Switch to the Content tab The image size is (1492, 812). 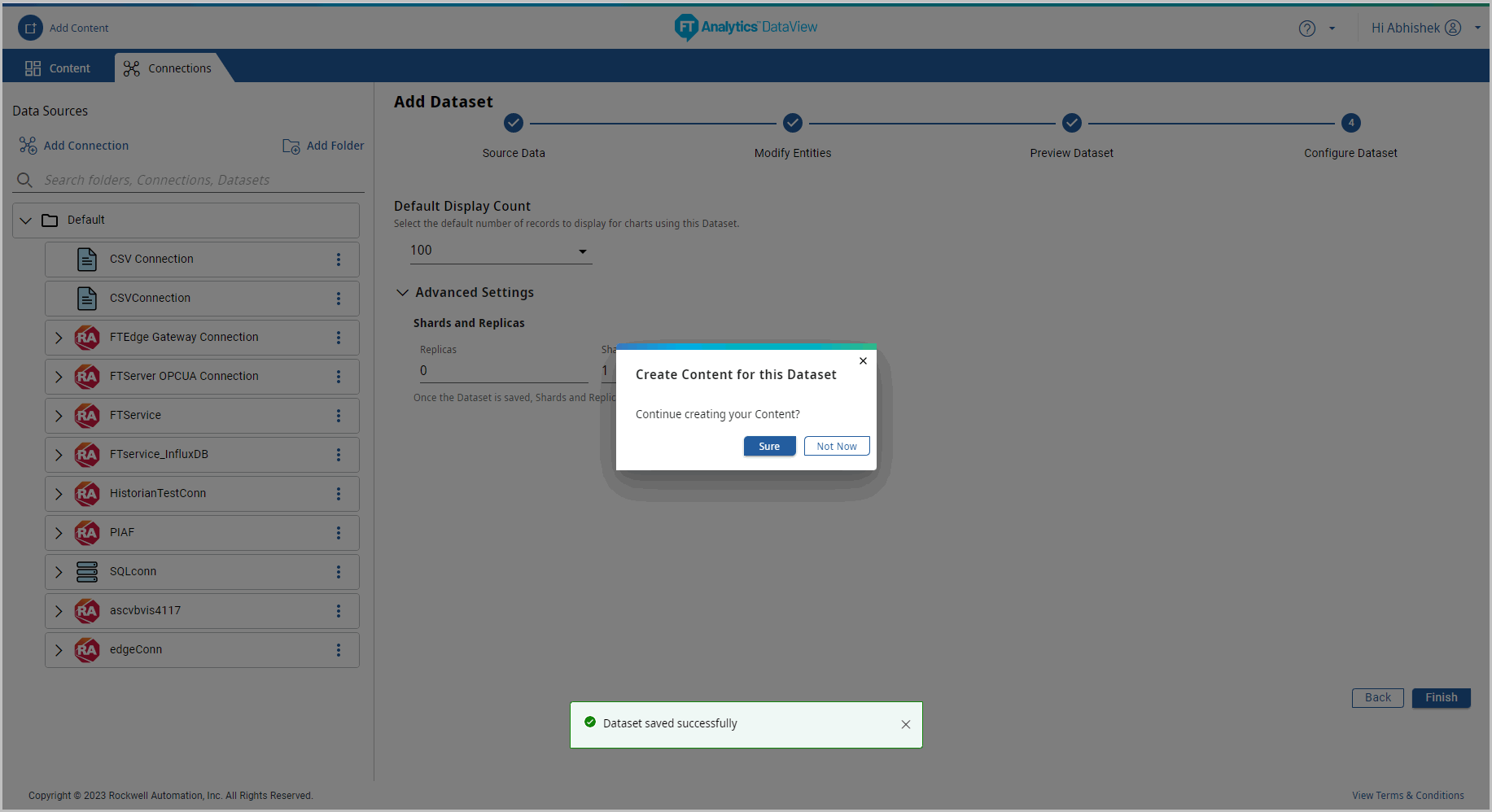[58, 68]
